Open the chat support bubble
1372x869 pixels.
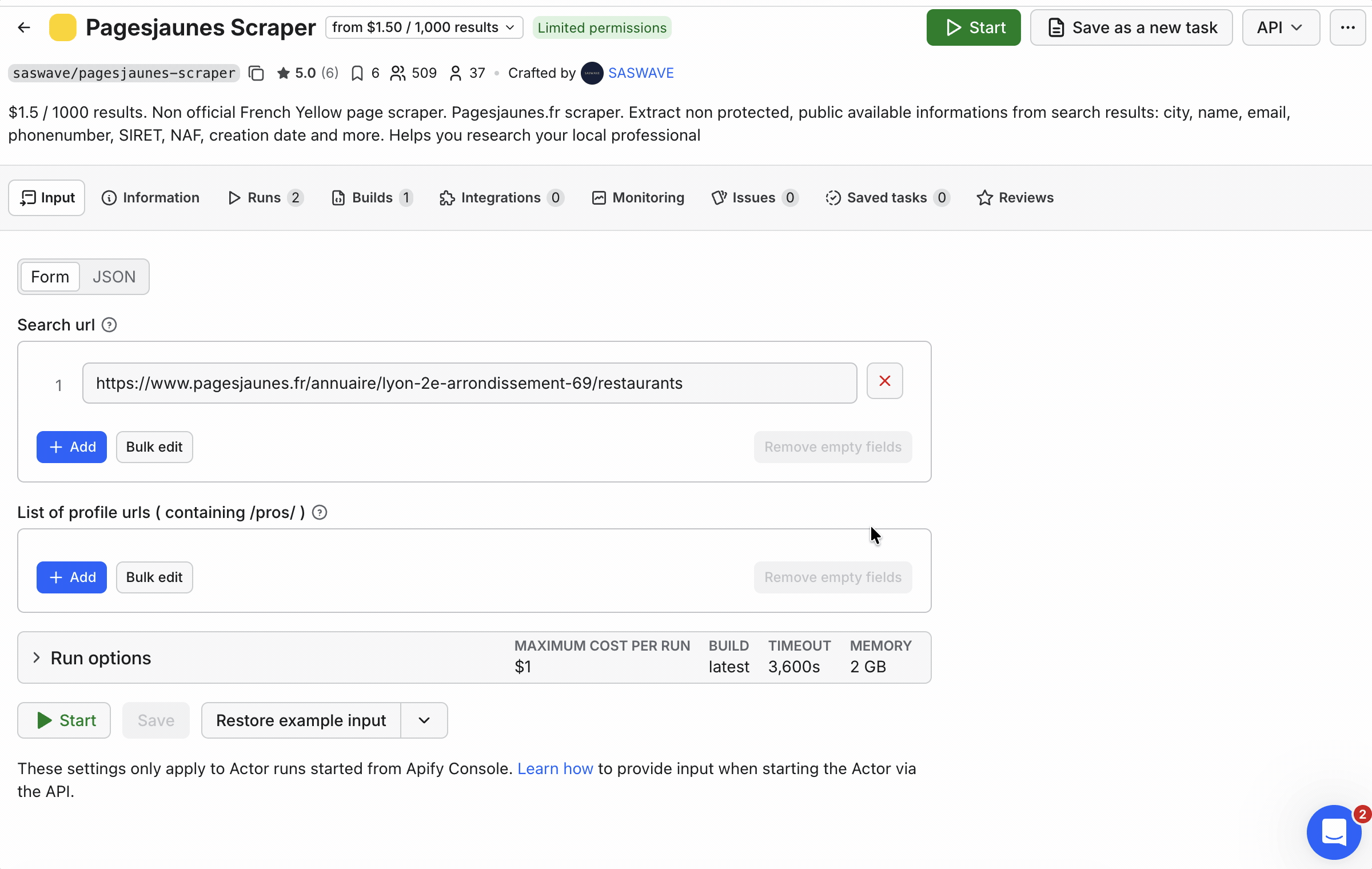click(x=1334, y=832)
